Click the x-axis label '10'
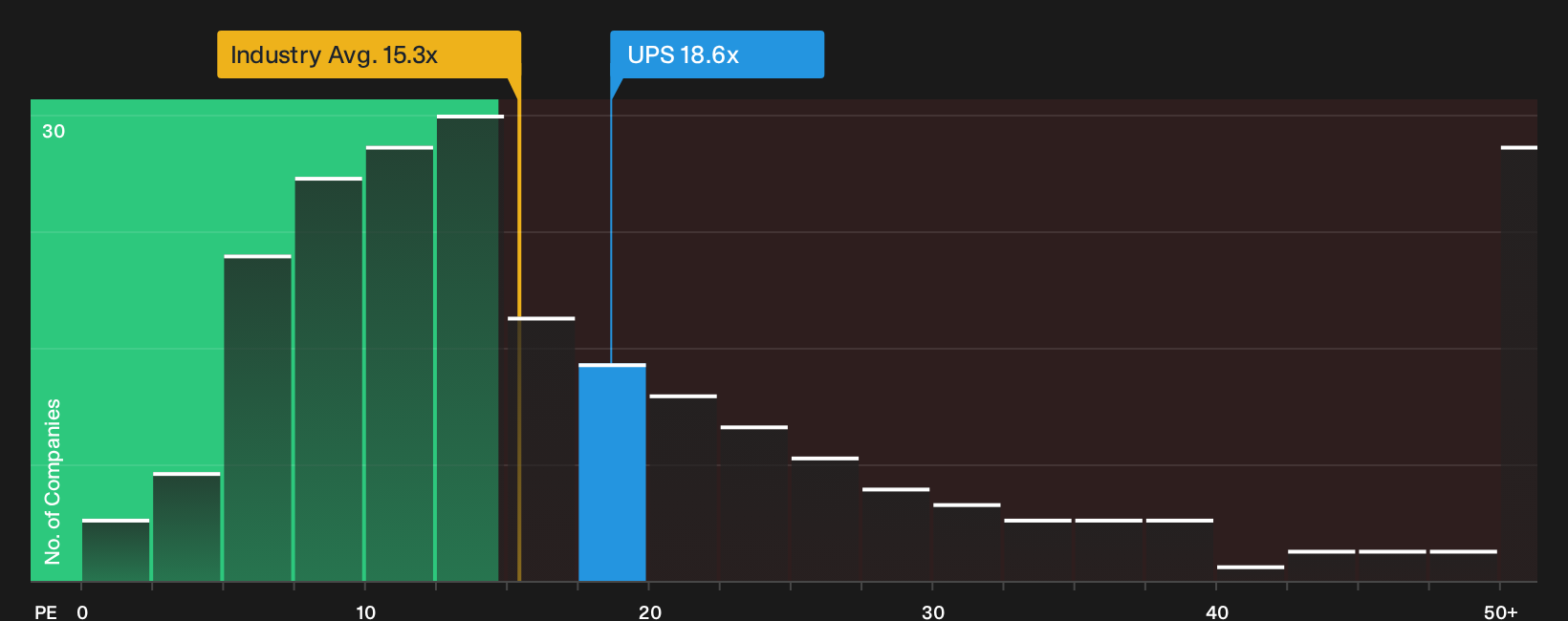 366,612
